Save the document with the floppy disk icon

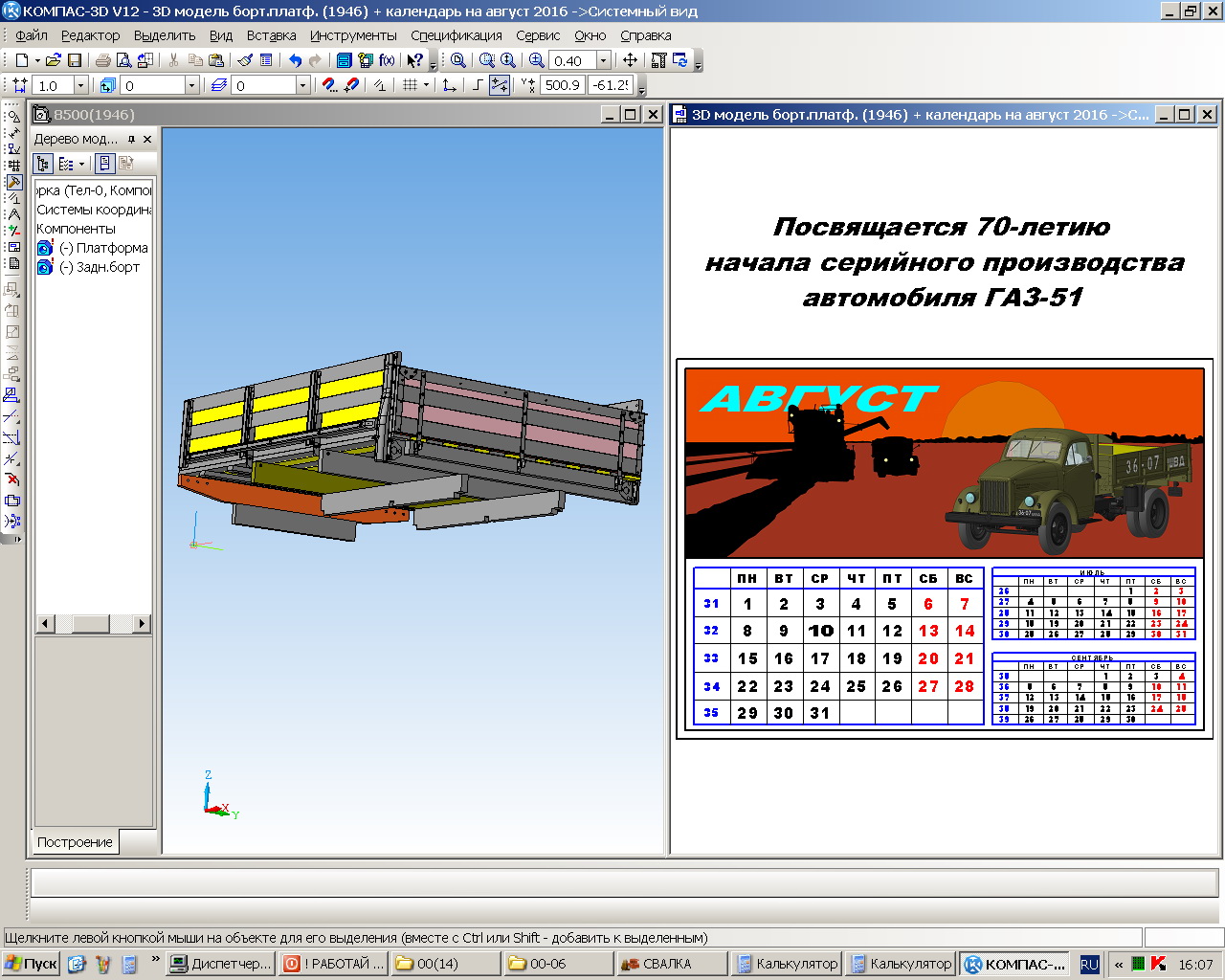75,60
